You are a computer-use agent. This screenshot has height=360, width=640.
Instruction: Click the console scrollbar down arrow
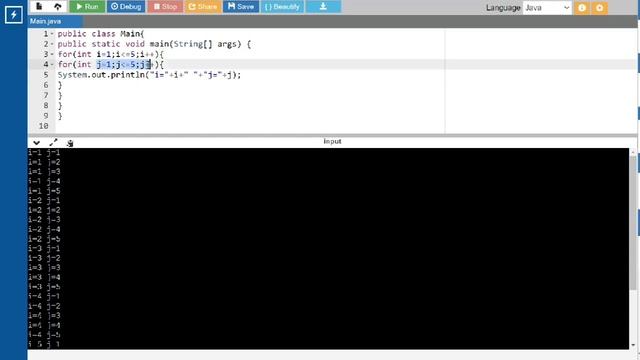(x=633, y=345)
